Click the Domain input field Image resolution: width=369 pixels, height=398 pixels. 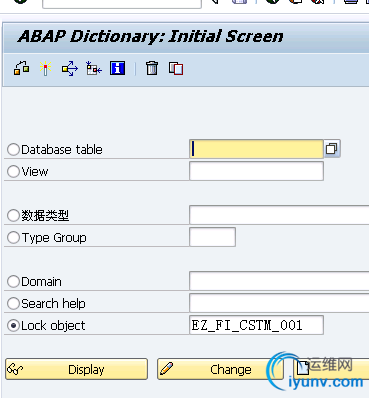click(279, 281)
